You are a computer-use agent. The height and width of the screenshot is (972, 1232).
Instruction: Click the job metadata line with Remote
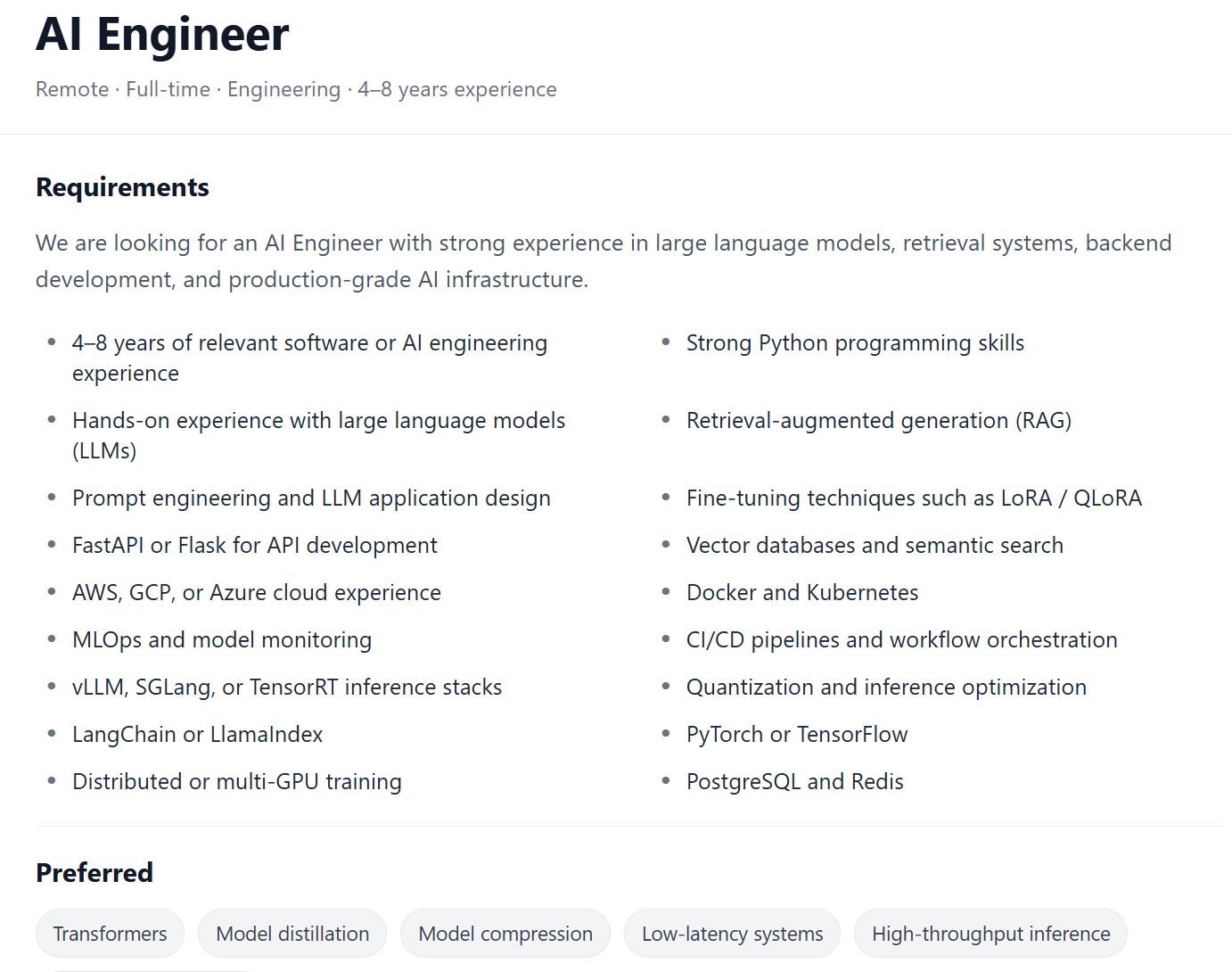click(x=296, y=89)
